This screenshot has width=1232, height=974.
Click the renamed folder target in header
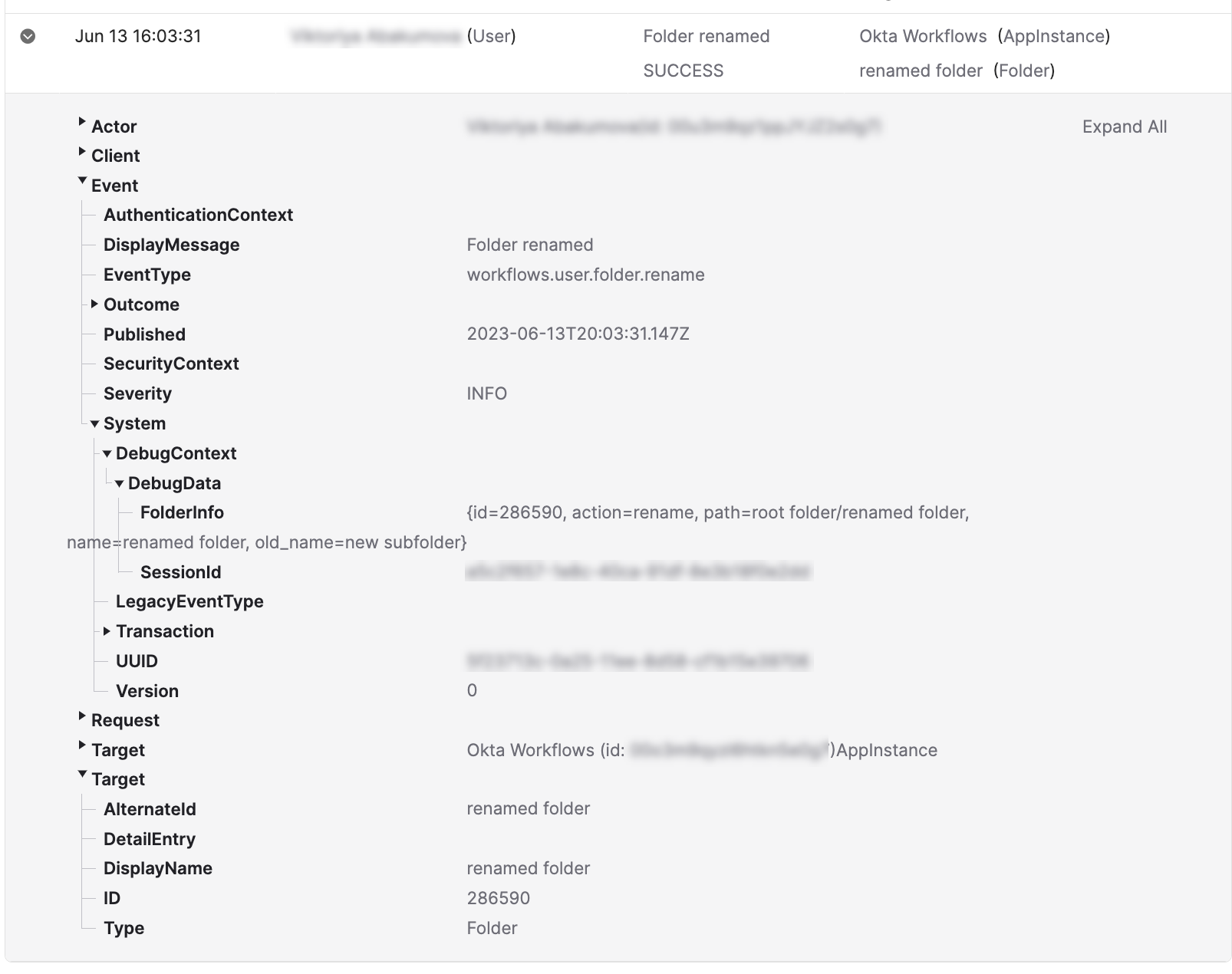point(920,71)
